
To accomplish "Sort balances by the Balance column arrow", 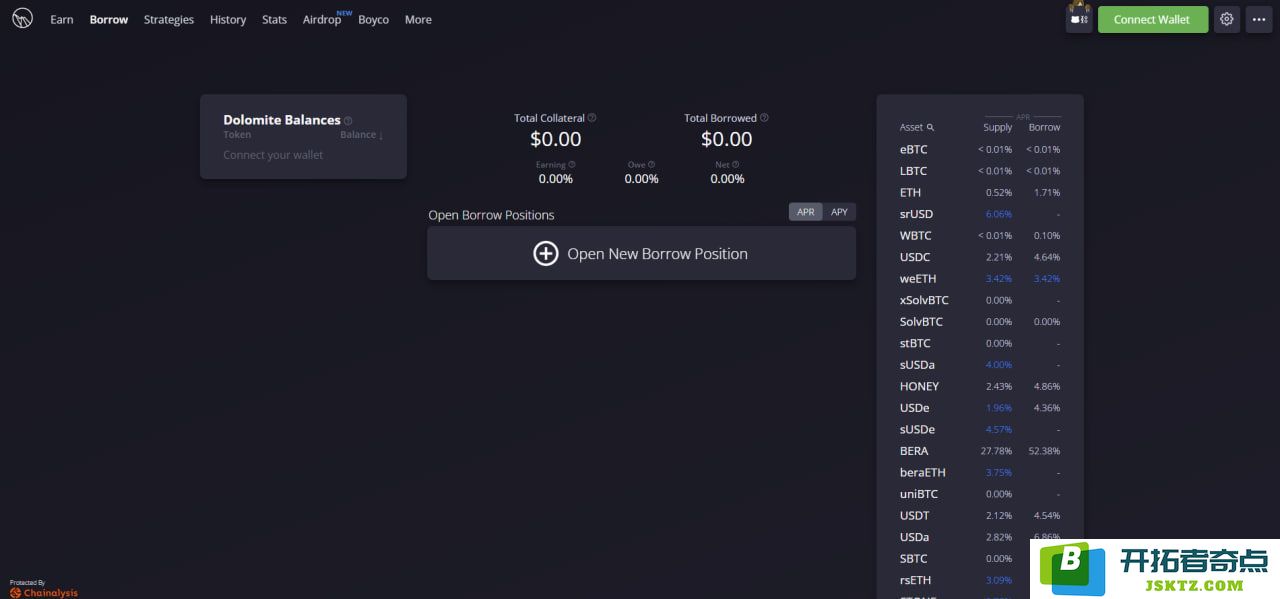I will click(x=381, y=135).
